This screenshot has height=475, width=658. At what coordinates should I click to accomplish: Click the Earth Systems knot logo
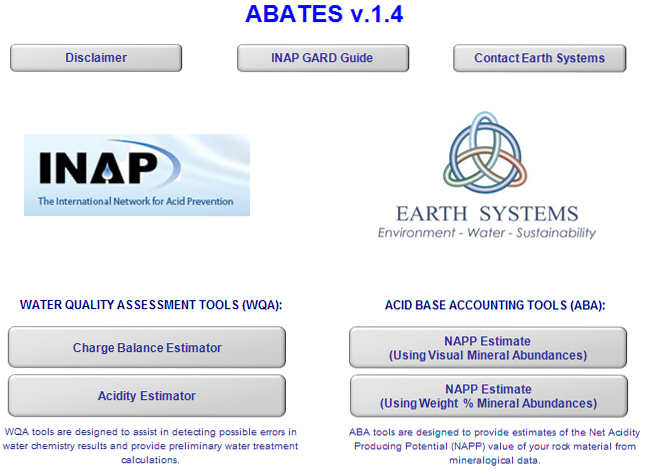tap(485, 153)
